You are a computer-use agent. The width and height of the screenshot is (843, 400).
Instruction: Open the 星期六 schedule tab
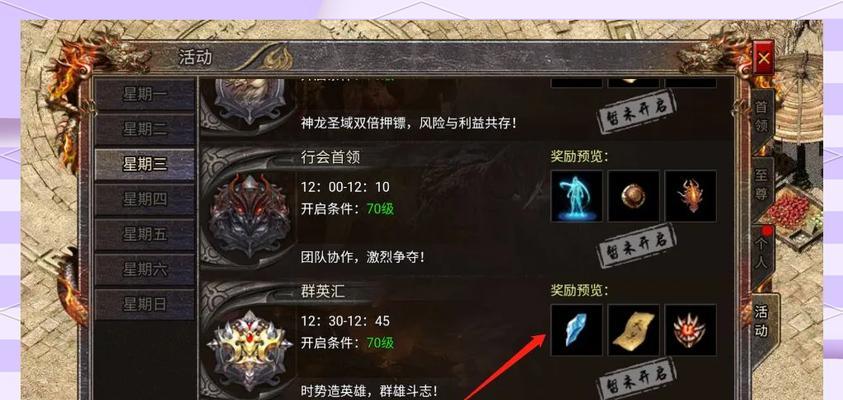point(145,269)
